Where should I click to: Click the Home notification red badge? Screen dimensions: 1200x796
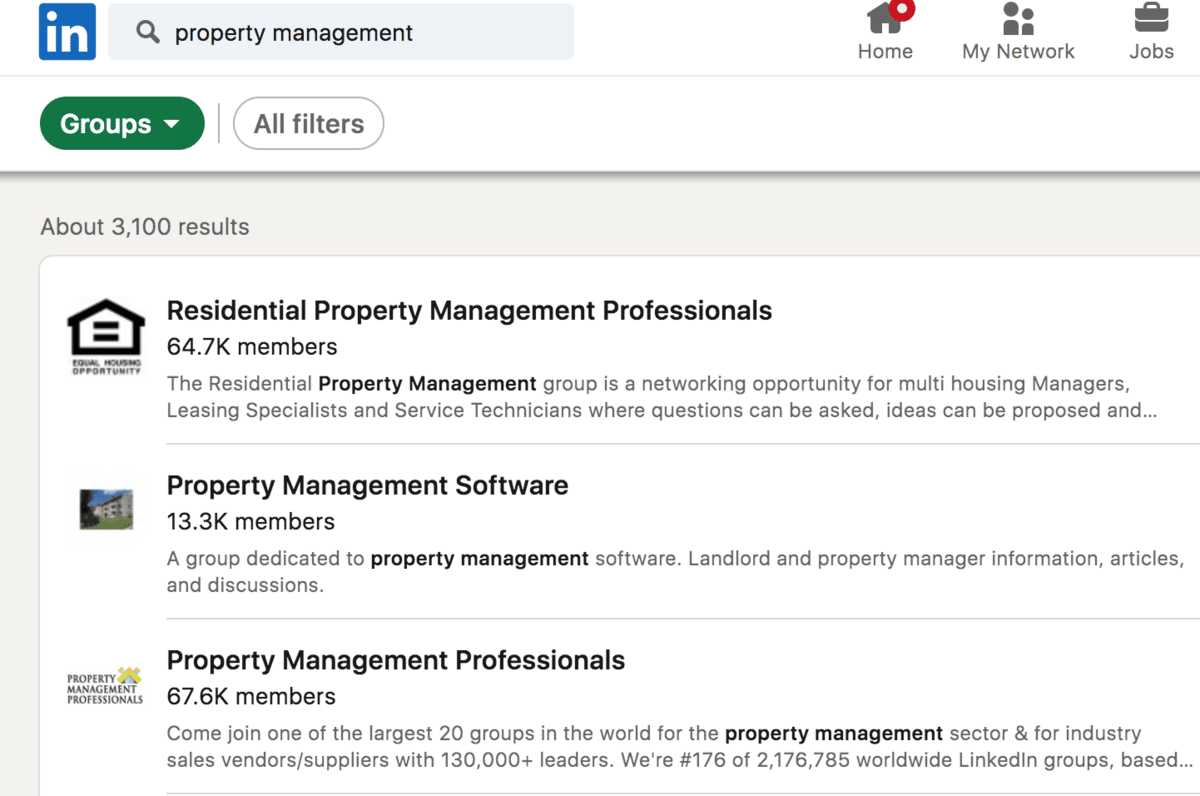[903, 9]
